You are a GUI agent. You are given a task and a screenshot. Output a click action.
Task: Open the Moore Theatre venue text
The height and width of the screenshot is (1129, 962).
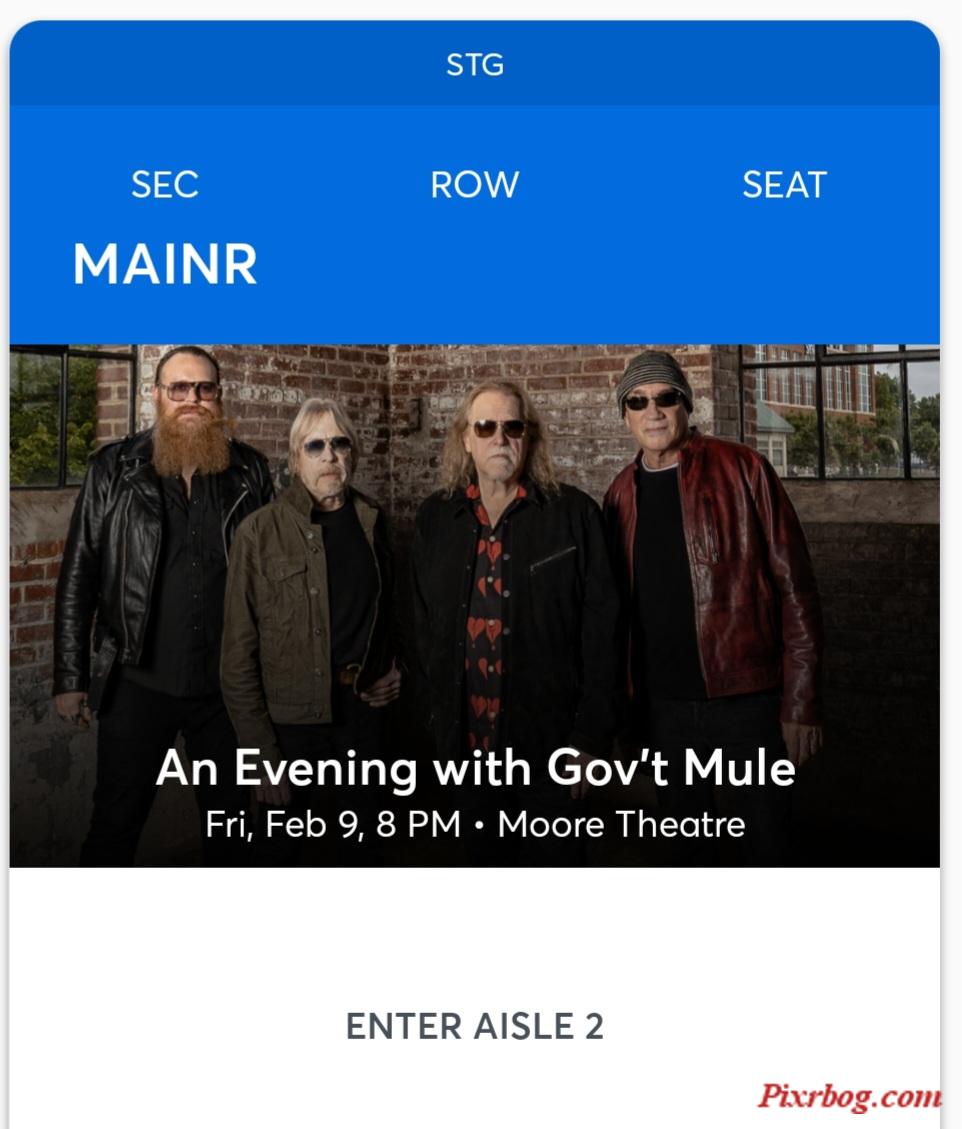point(621,824)
